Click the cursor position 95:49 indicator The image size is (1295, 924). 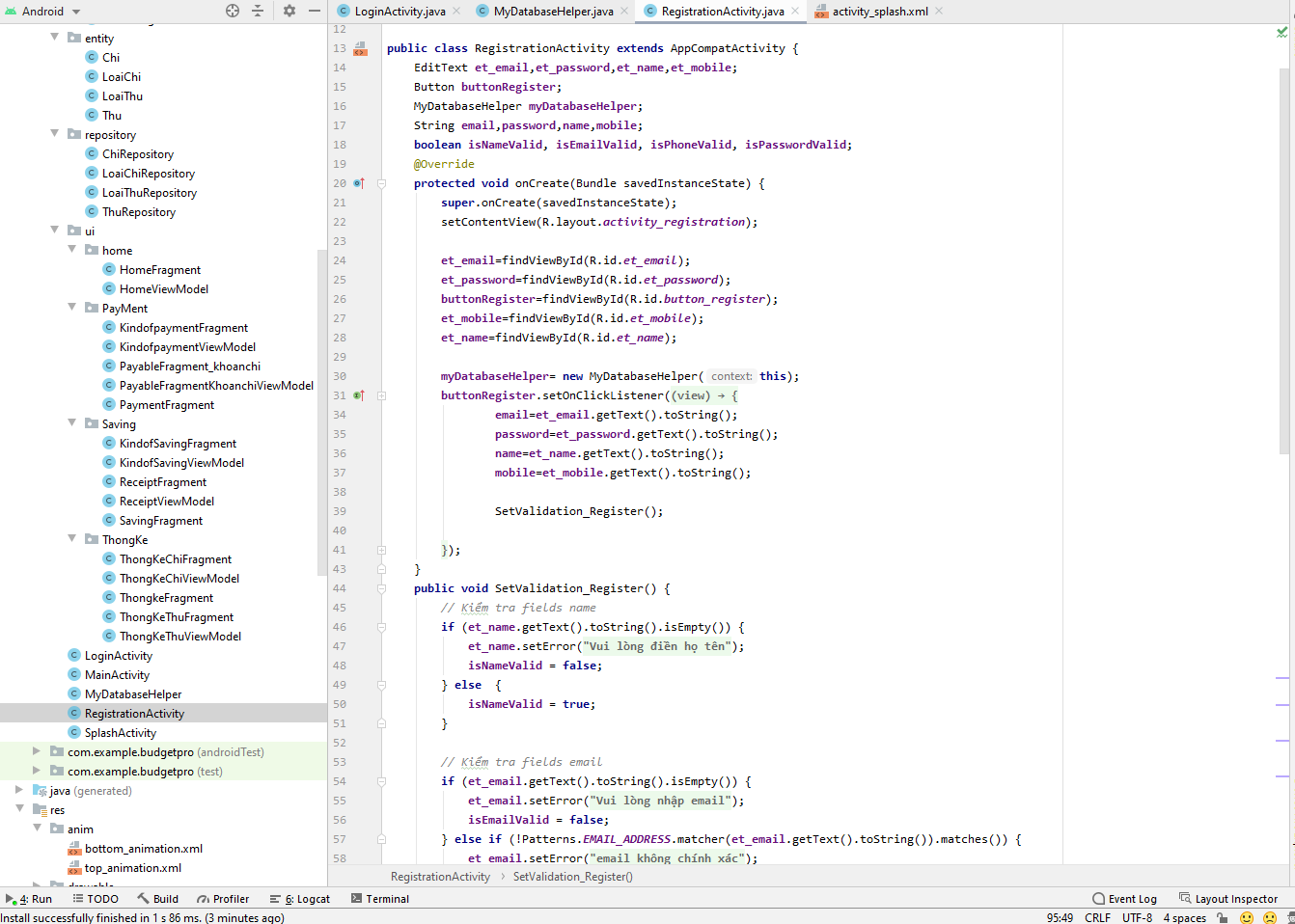(1060, 917)
